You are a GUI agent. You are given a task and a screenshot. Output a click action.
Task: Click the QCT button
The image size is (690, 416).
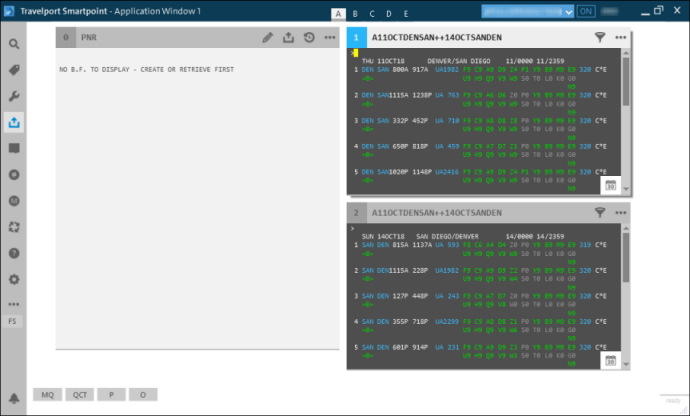click(x=79, y=395)
